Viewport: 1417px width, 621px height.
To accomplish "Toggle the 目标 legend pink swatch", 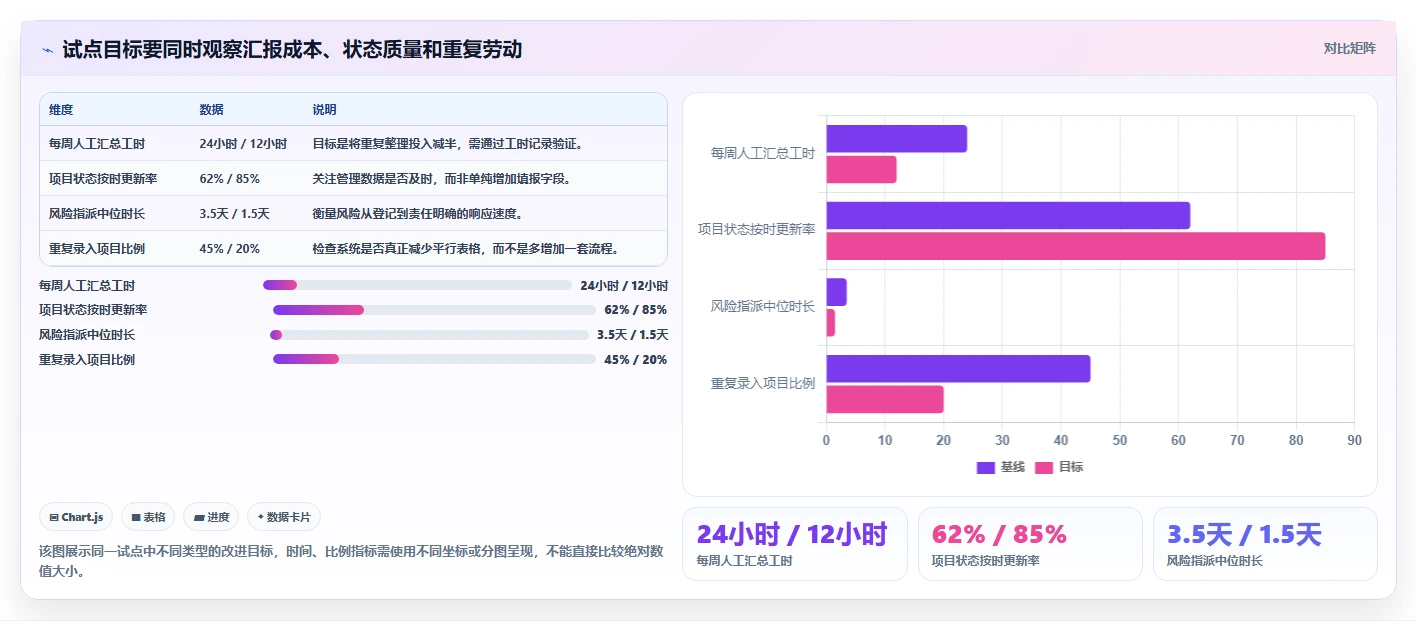I will point(1044,467).
